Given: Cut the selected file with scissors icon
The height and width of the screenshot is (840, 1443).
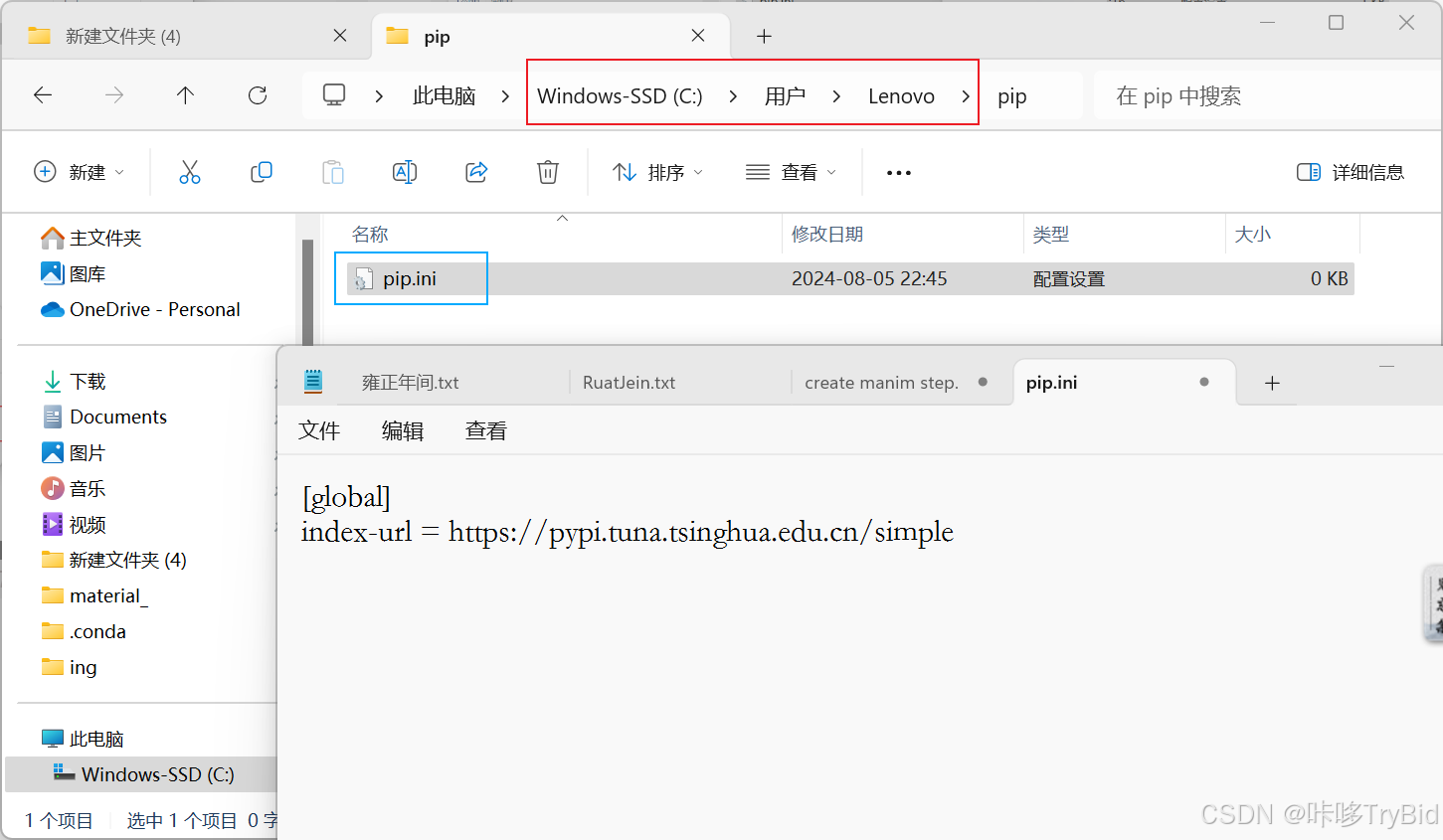Looking at the screenshot, I should (x=190, y=172).
